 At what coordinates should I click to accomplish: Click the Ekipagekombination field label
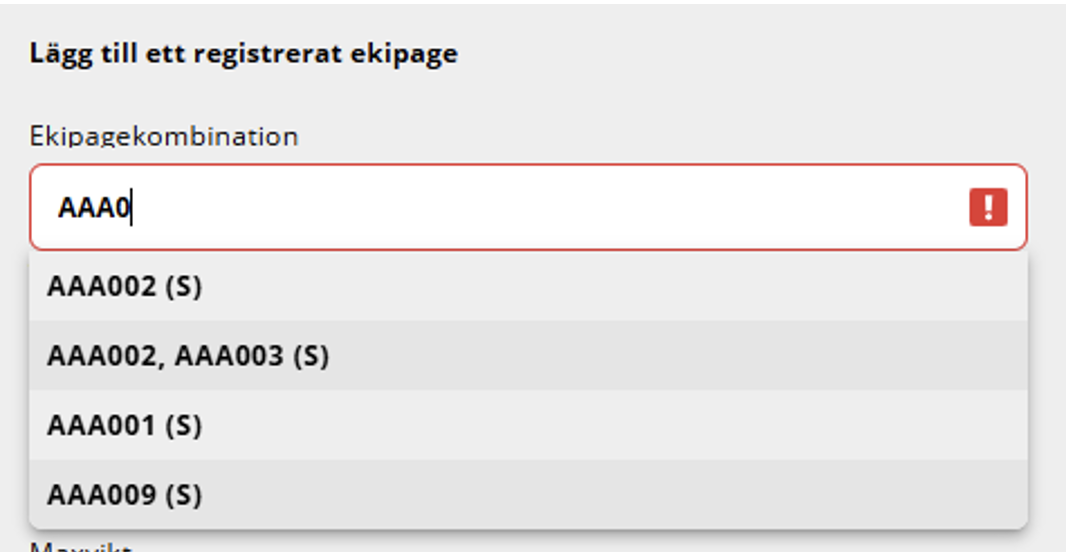164,136
